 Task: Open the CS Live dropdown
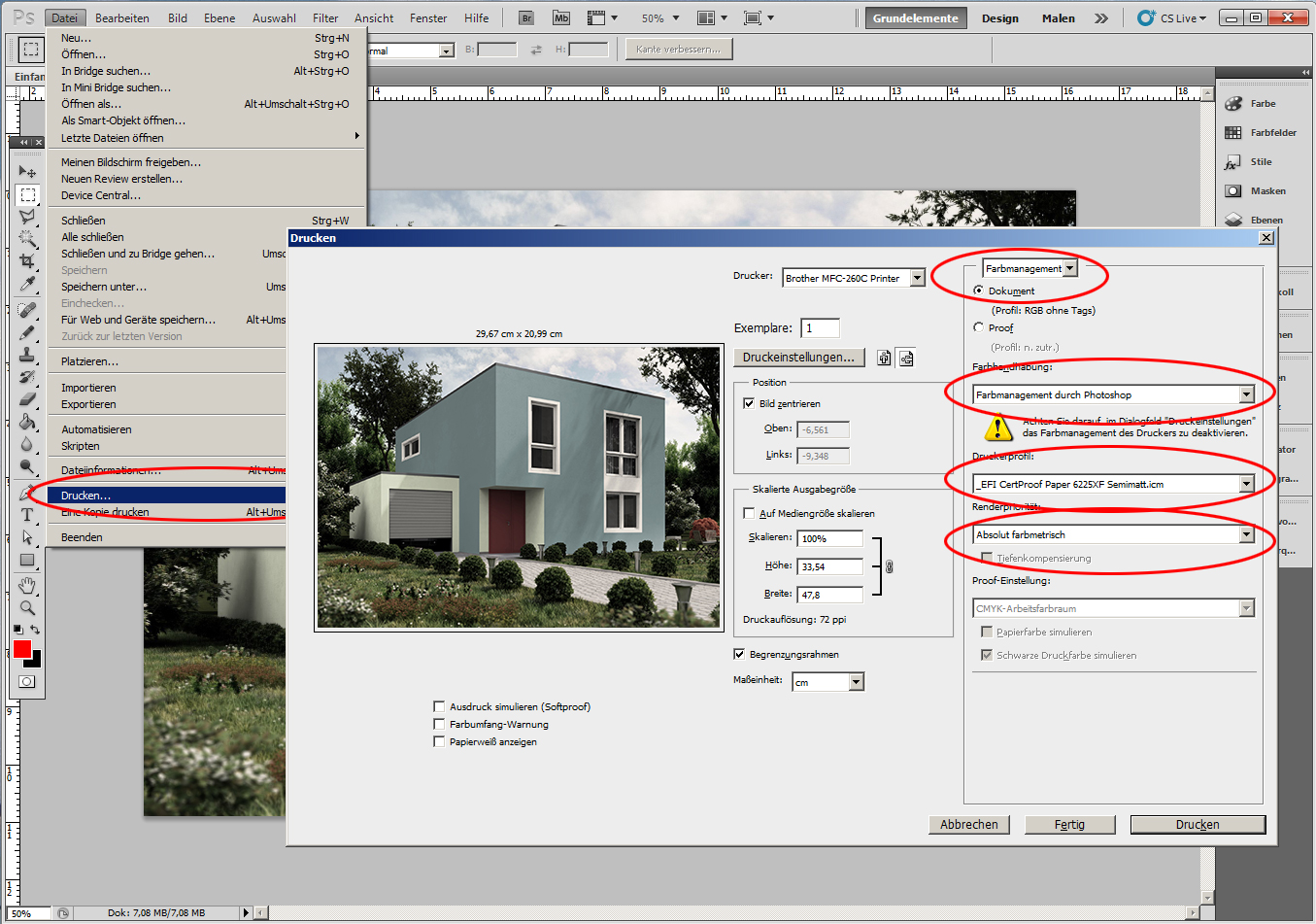pos(1172,17)
